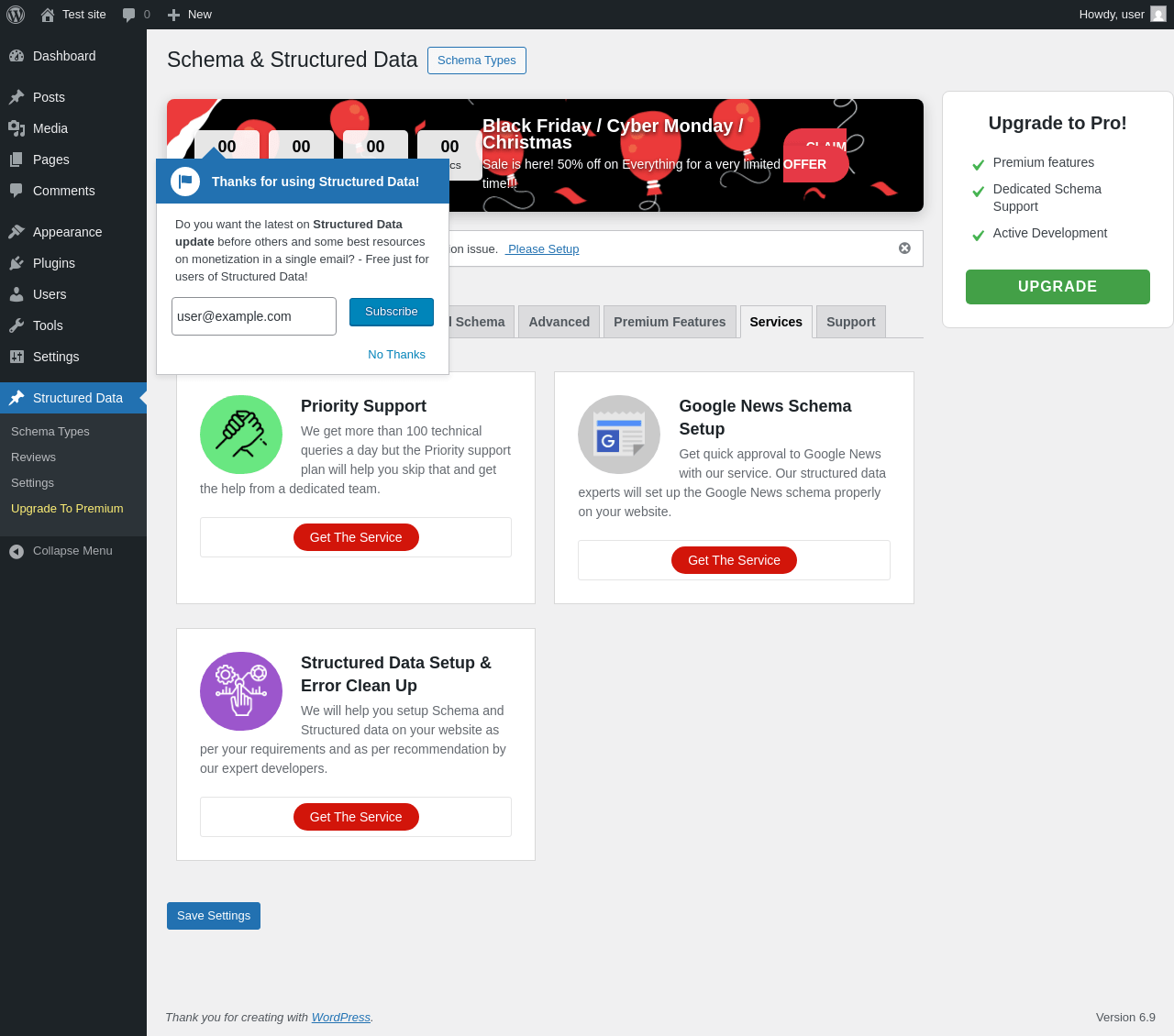Image resolution: width=1174 pixels, height=1036 pixels.
Task: Open the Reviews submenu item
Action: [x=33, y=457]
